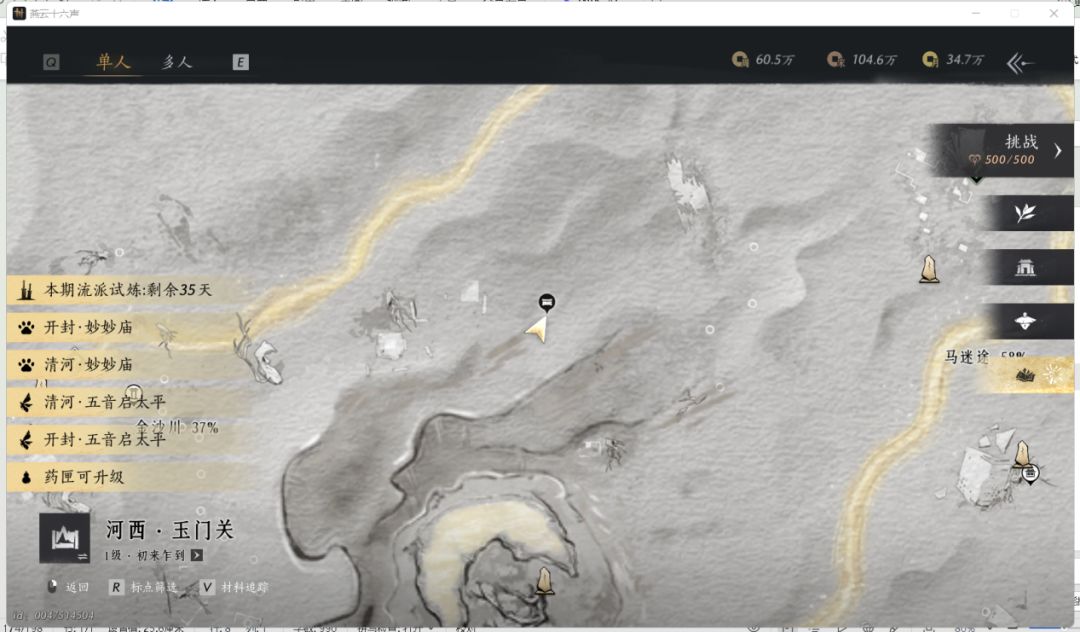
Task: Open the 清河·妙妙庙 entry
Action: [129, 364]
